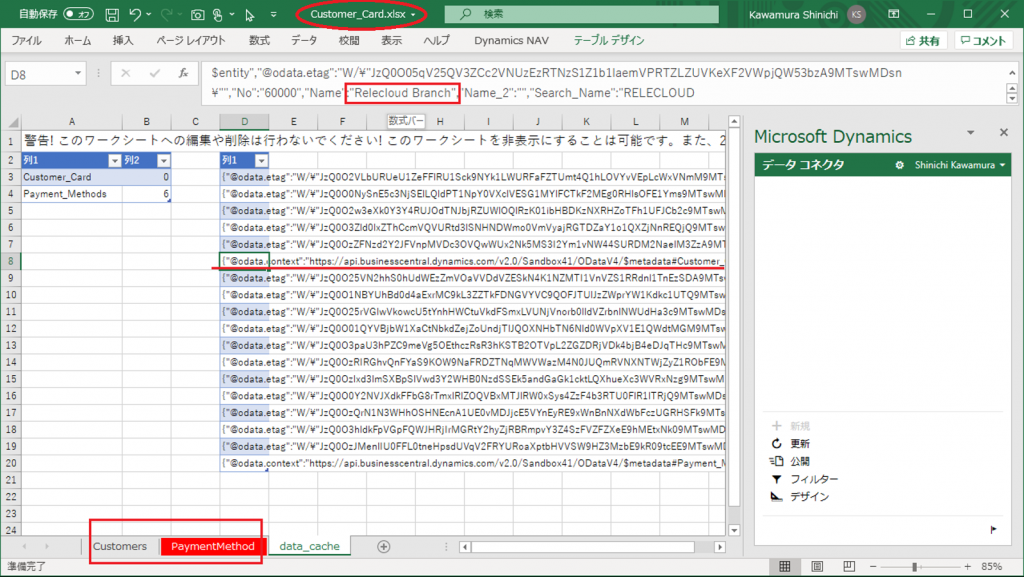Switch to the 挿入 tab

[x=123, y=40]
